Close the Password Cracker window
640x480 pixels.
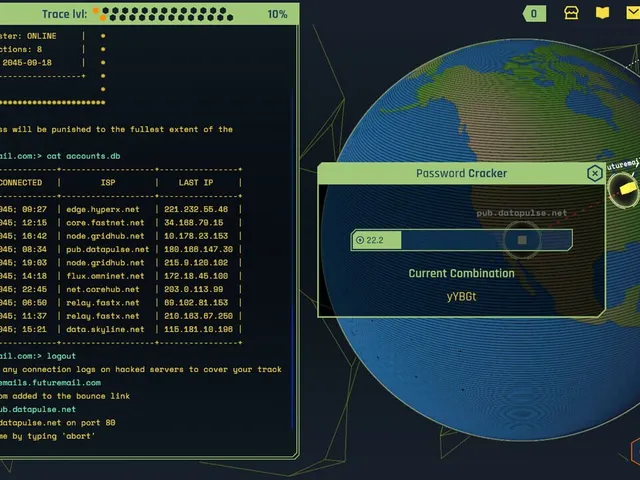point(595,173)
